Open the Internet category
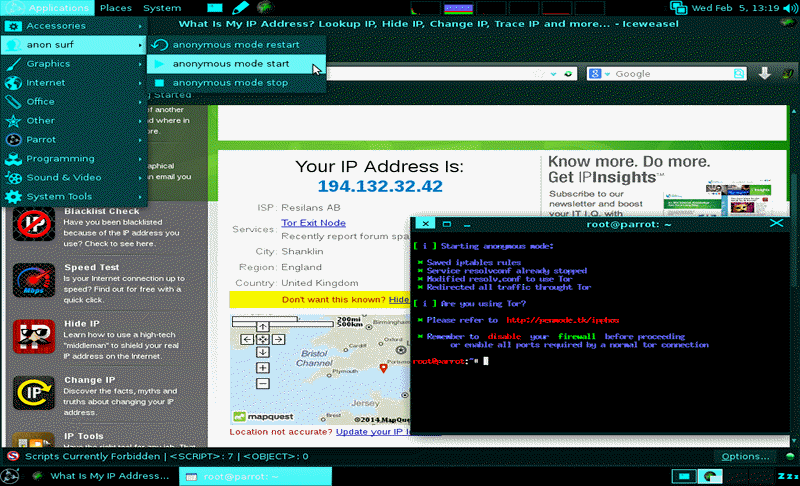Viewport: 800px width, 486px height. tap(74, 83)
